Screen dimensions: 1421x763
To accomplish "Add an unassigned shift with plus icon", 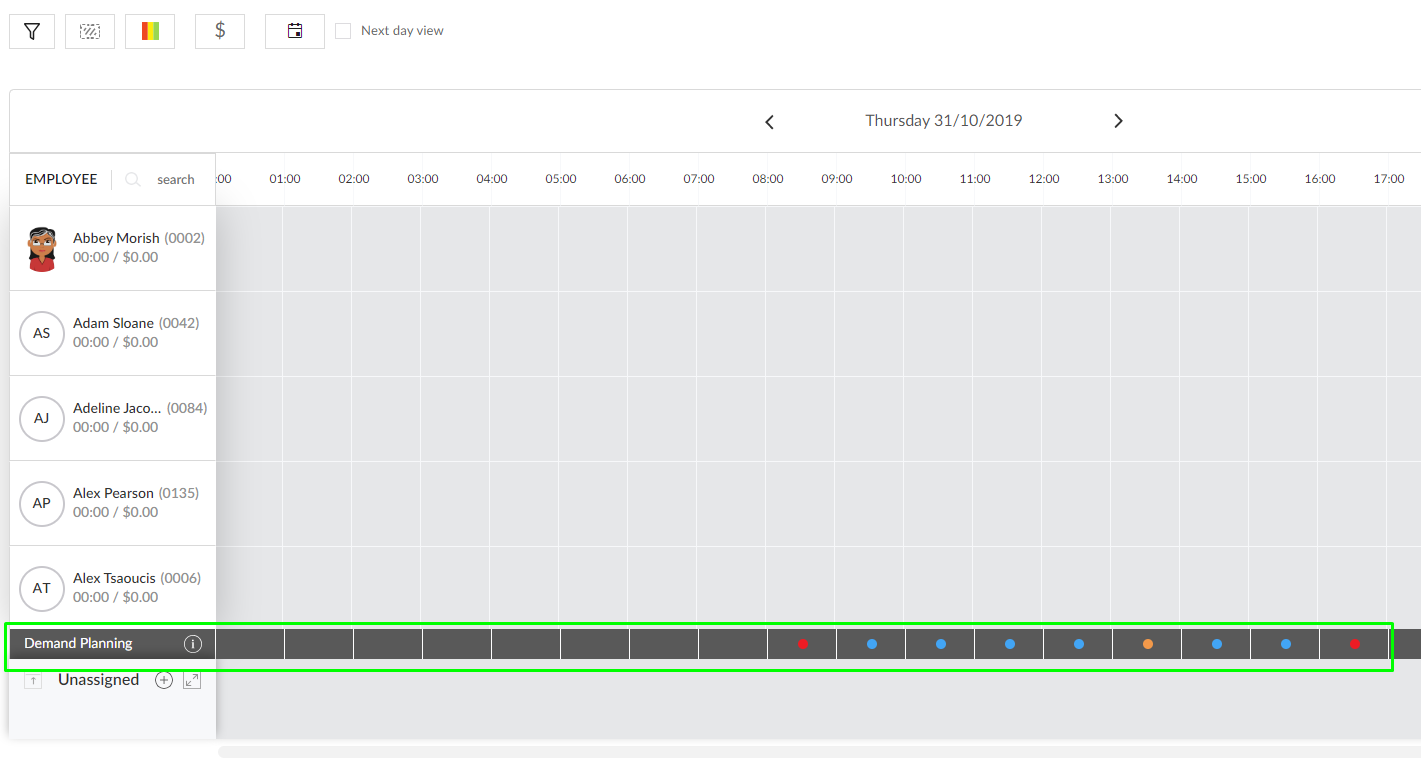I will (164, 681).
